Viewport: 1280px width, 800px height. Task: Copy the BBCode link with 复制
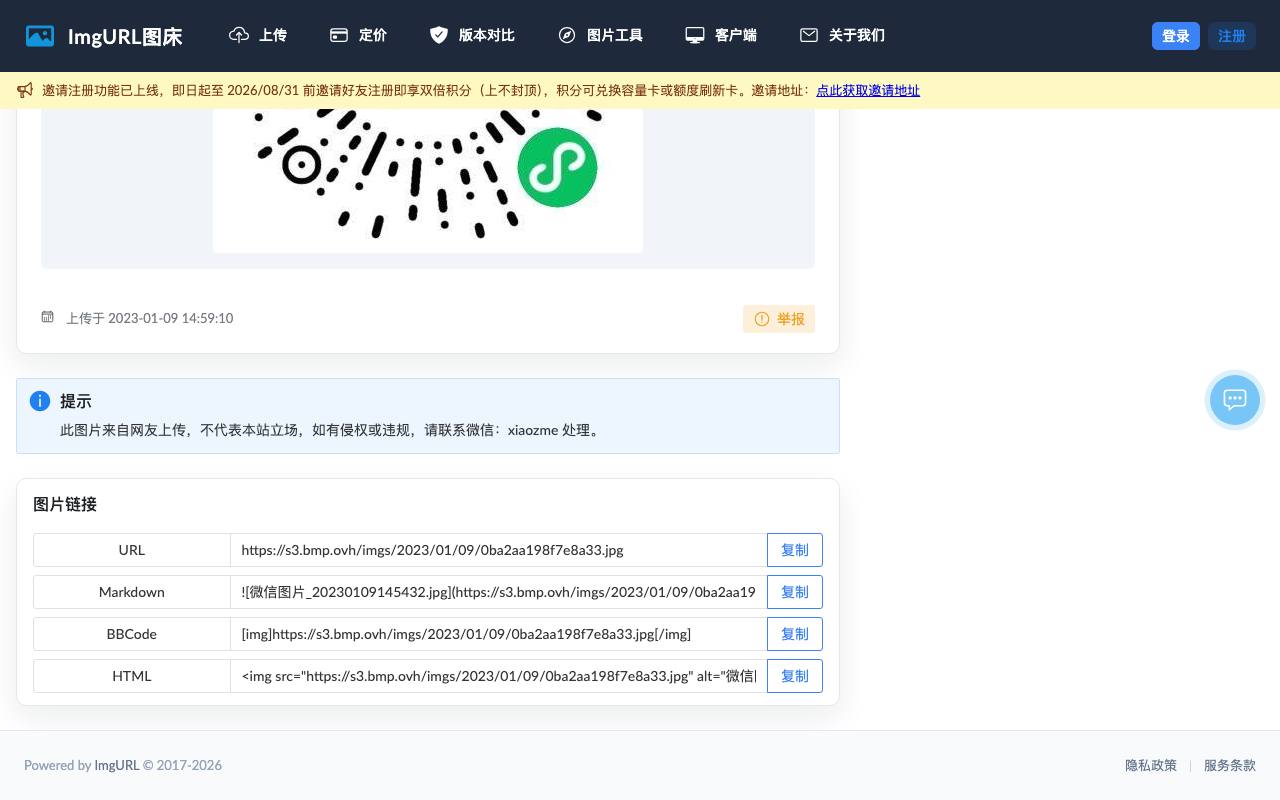[795, 634]
